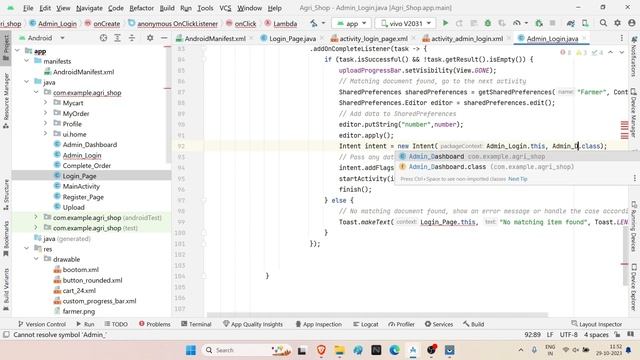
Task: Switch to Login_Page.java tab
Action: tap(292, 38)
